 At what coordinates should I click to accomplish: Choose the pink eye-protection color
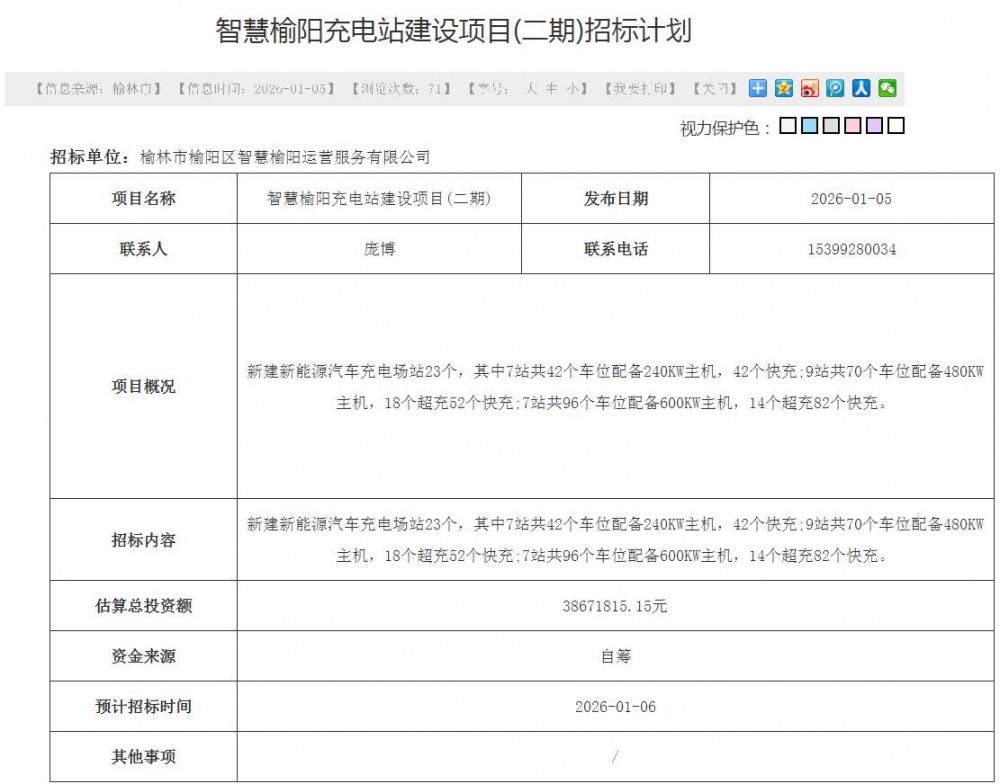[853, 126]
